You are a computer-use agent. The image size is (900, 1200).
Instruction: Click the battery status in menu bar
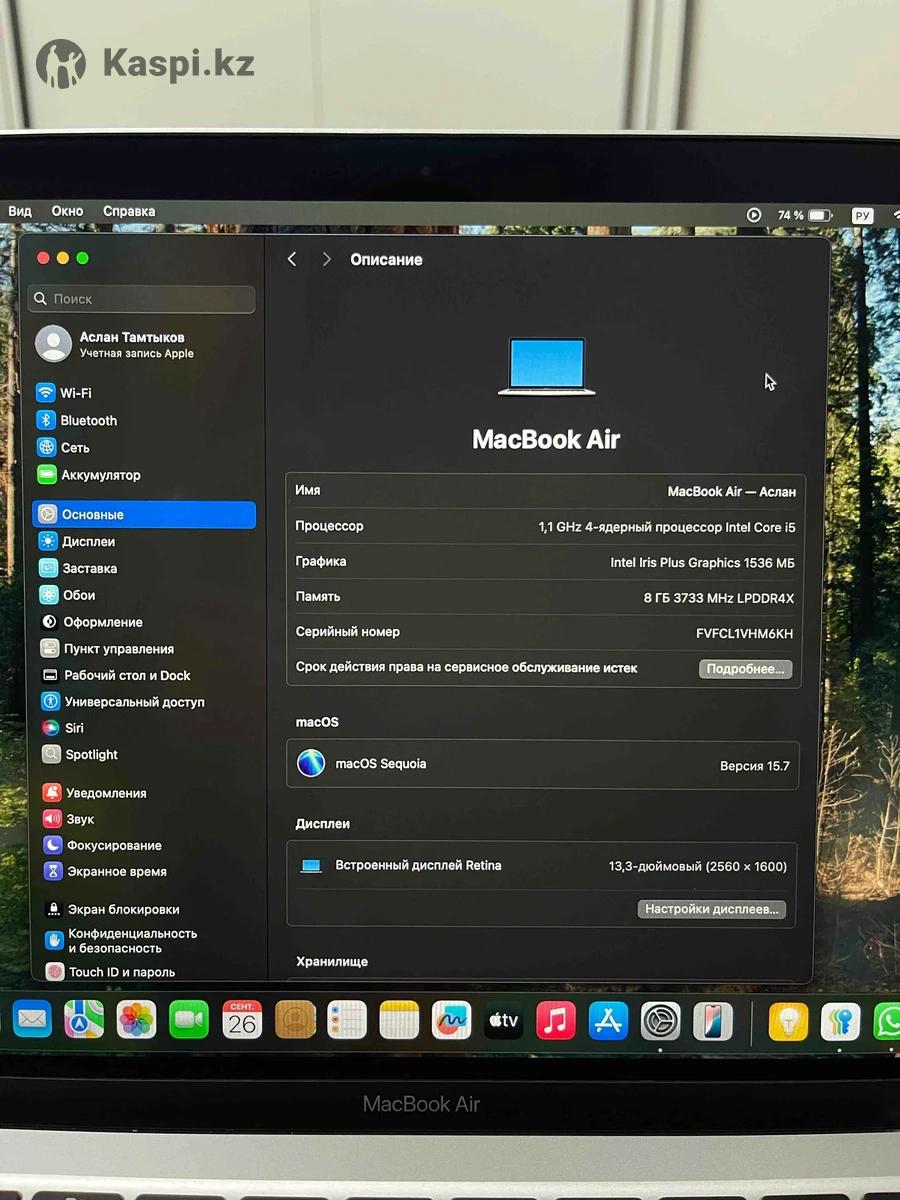[x=805, y=216]
